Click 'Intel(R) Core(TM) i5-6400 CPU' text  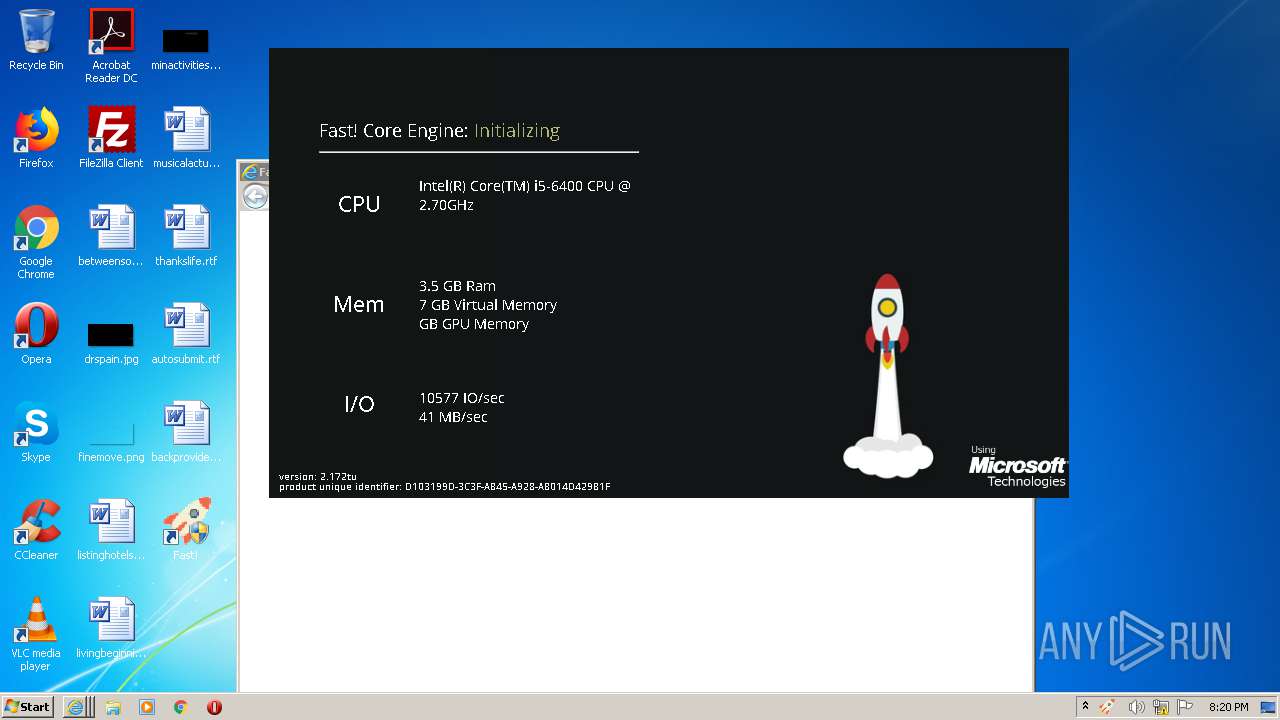525,195
